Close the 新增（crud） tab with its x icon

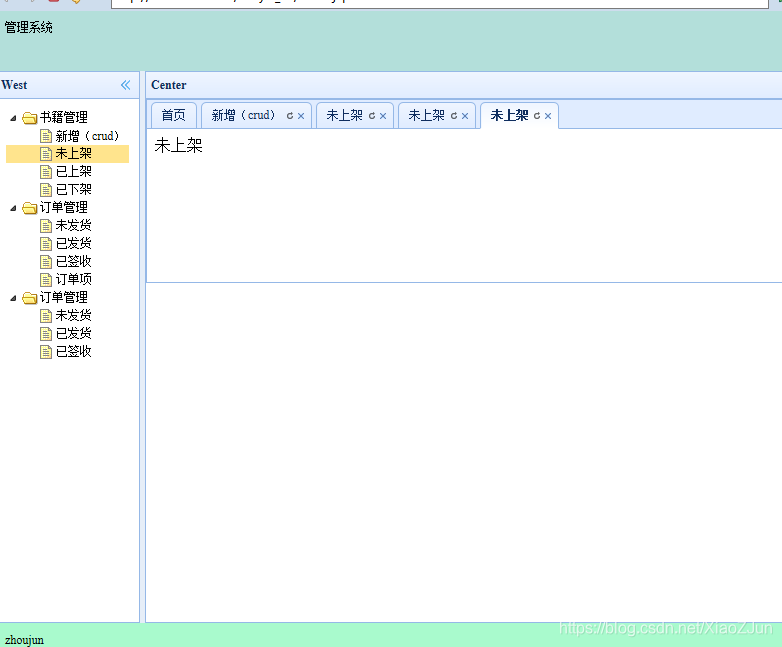301,116
